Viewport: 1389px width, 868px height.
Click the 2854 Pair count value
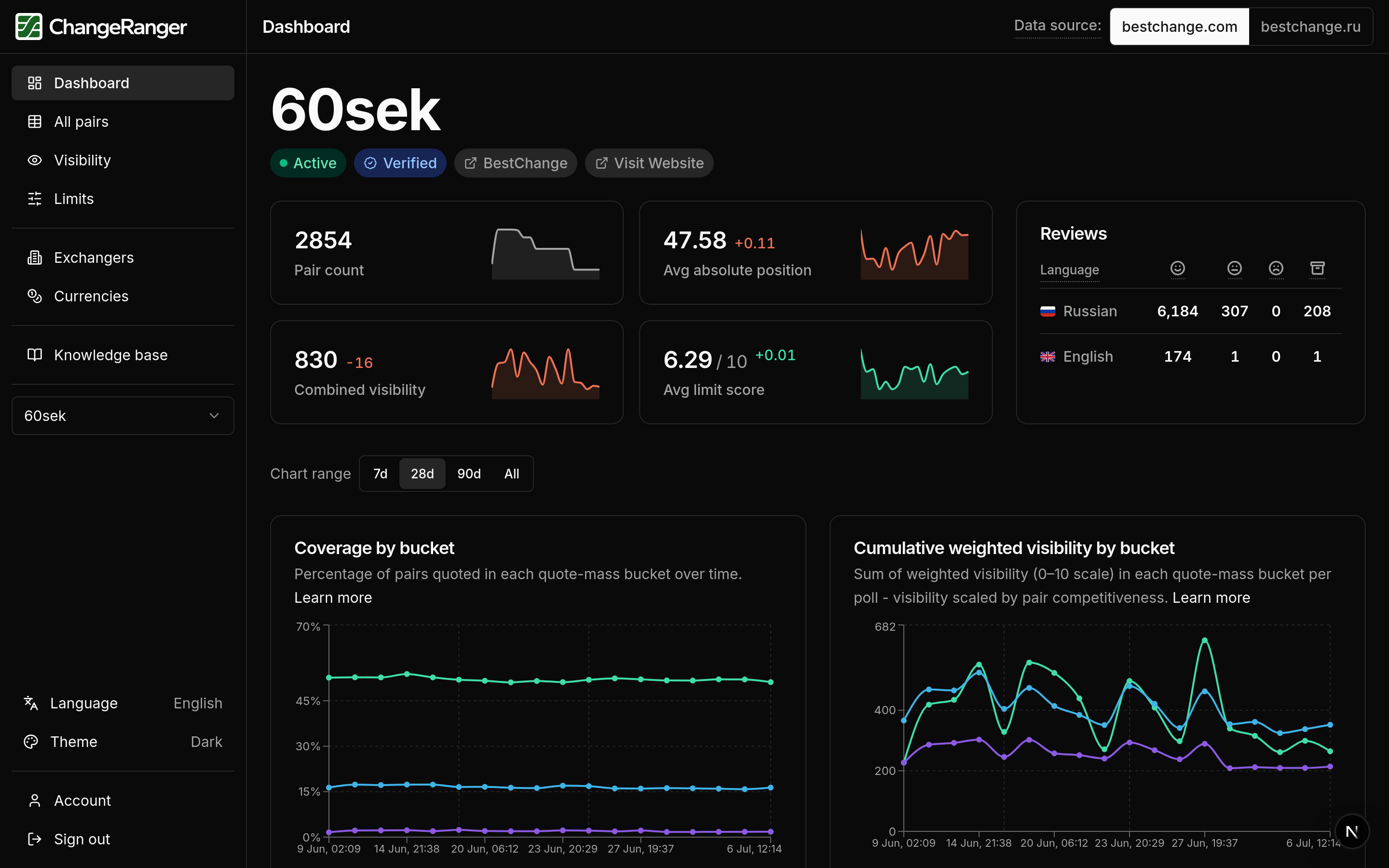coord(323,240)
